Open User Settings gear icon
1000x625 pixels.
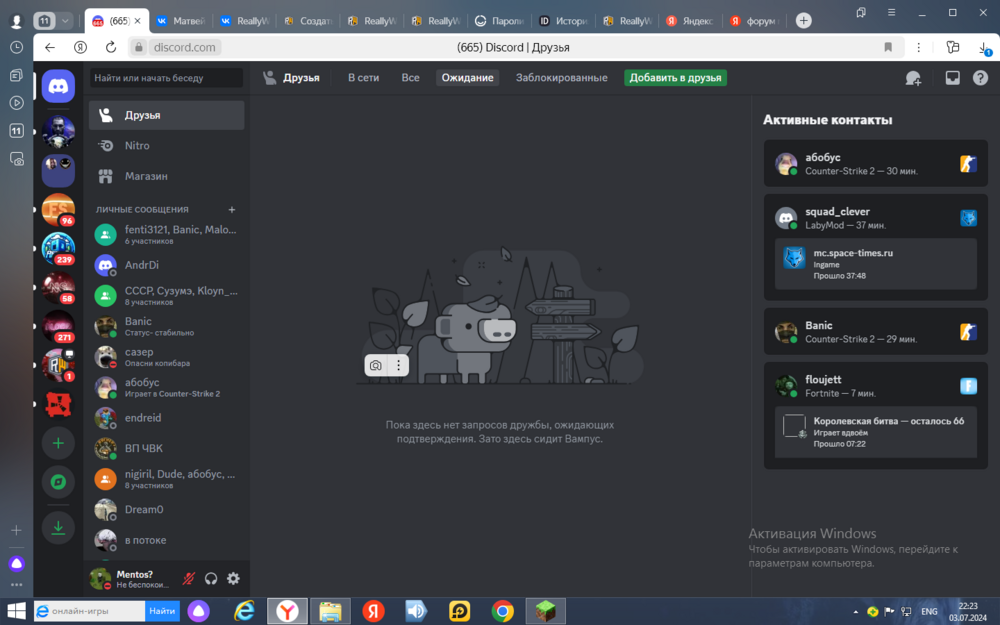(233, 578)
